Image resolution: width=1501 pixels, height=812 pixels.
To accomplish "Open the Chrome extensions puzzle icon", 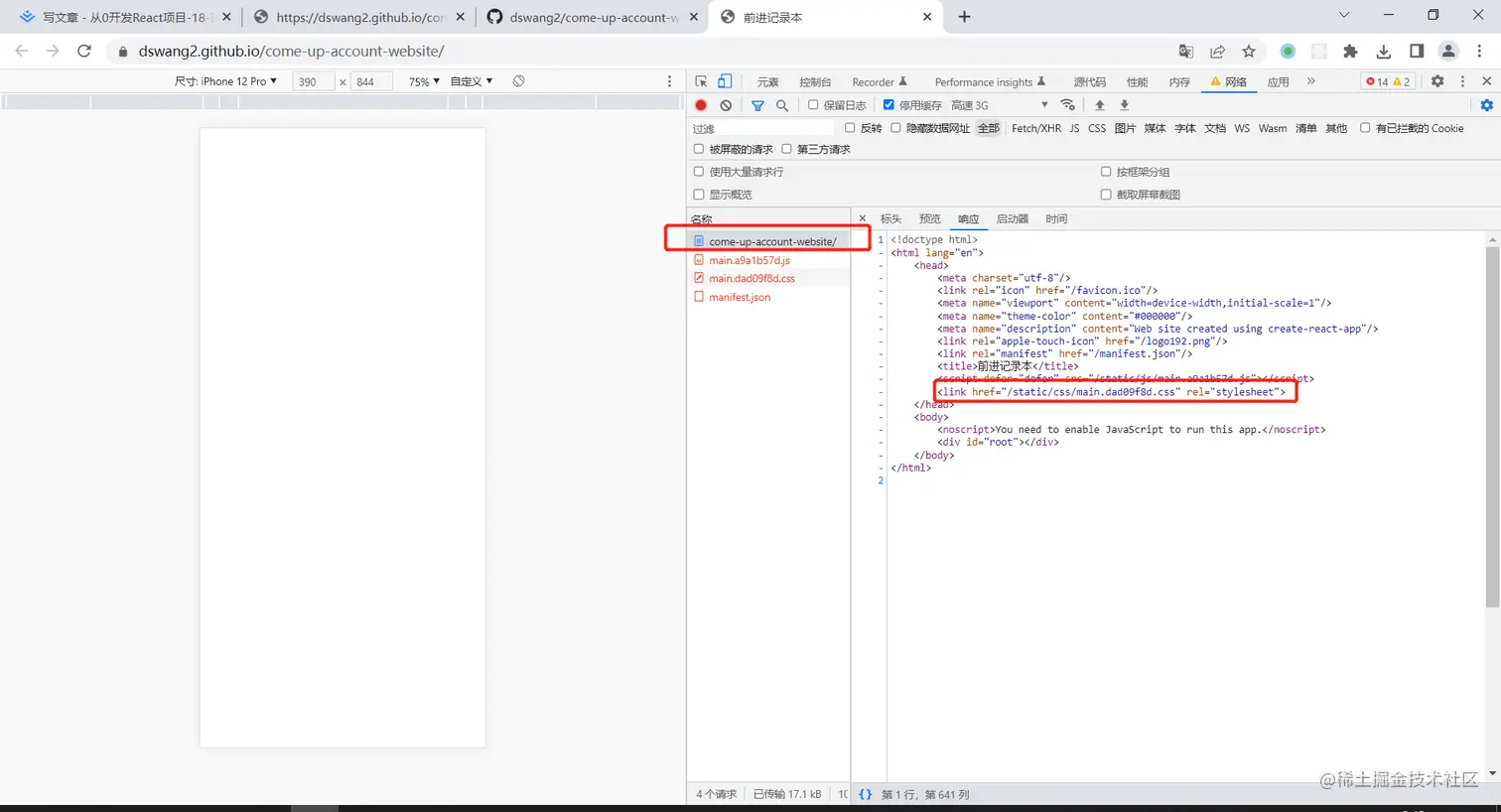I will [x=1350, y=52].
